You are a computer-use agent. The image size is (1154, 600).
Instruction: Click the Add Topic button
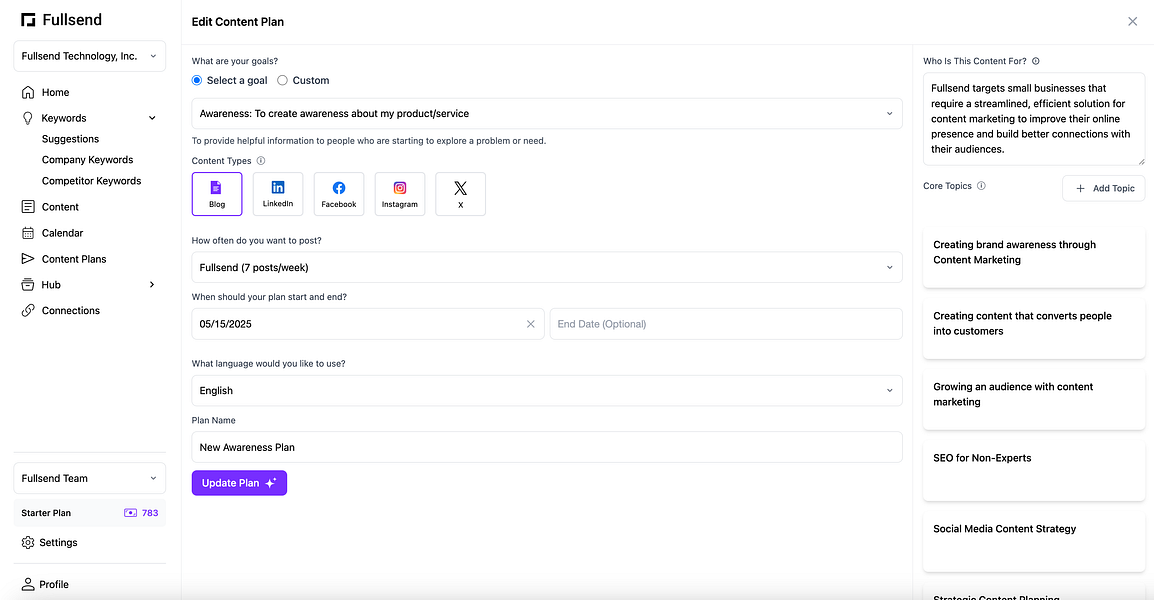[1104, 188]
